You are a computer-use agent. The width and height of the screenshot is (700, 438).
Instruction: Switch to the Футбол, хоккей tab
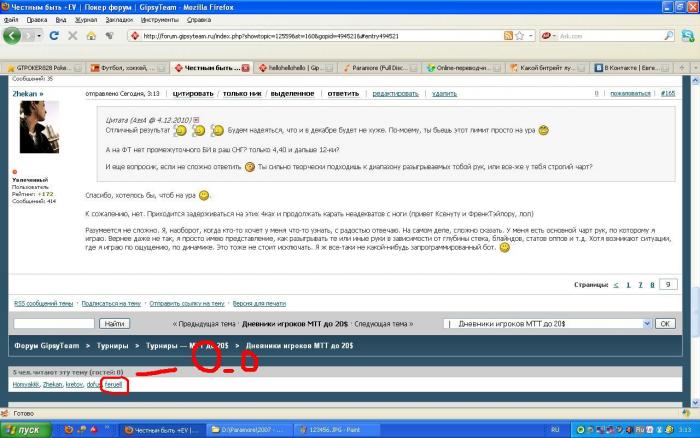126,68
